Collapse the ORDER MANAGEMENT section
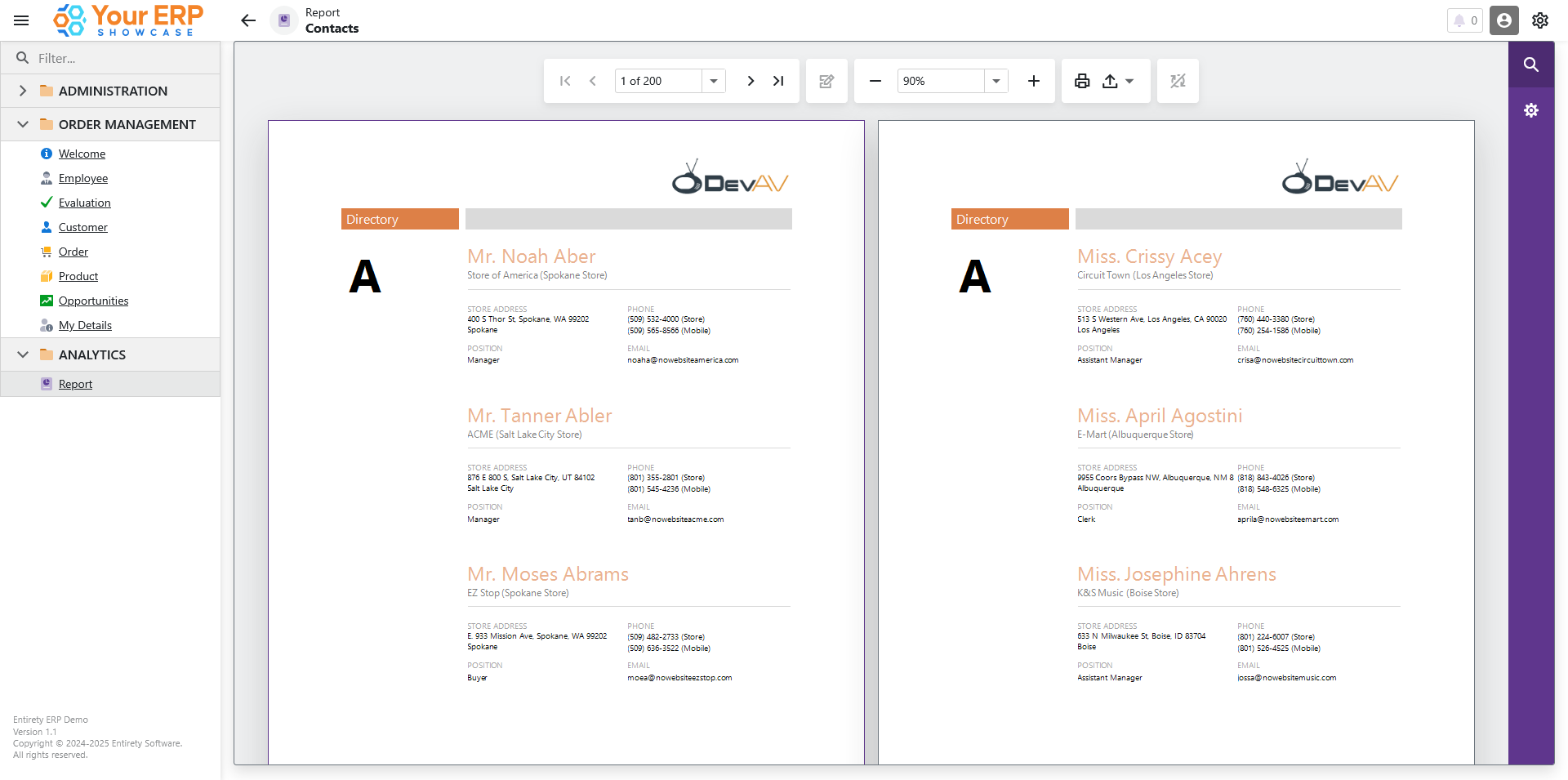This screenshot has height=780, width=1568. click(23, 124)
